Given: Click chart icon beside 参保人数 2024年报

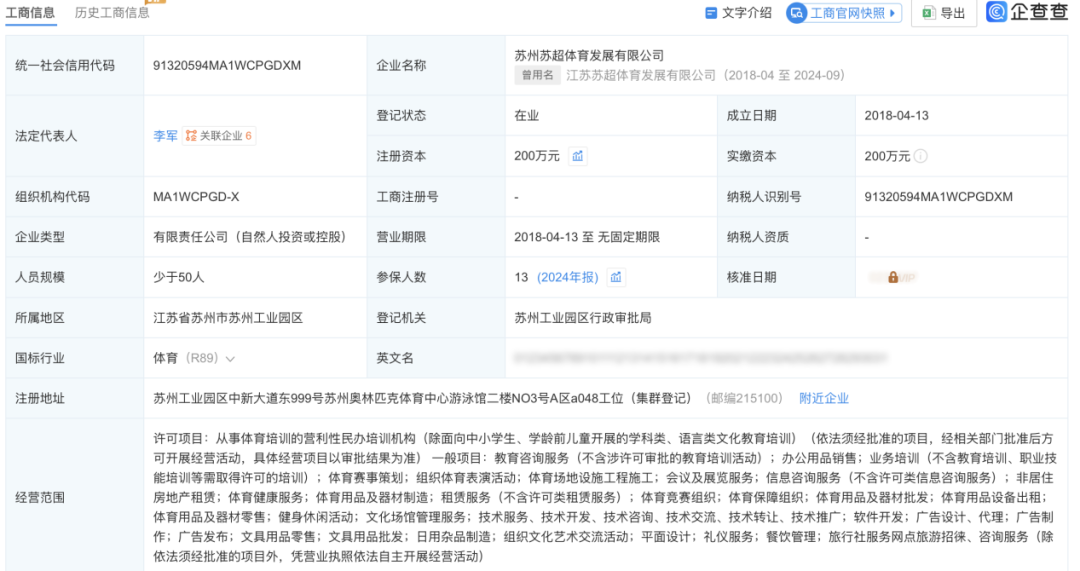Looking at the screenshot, I should click(616, 277).
